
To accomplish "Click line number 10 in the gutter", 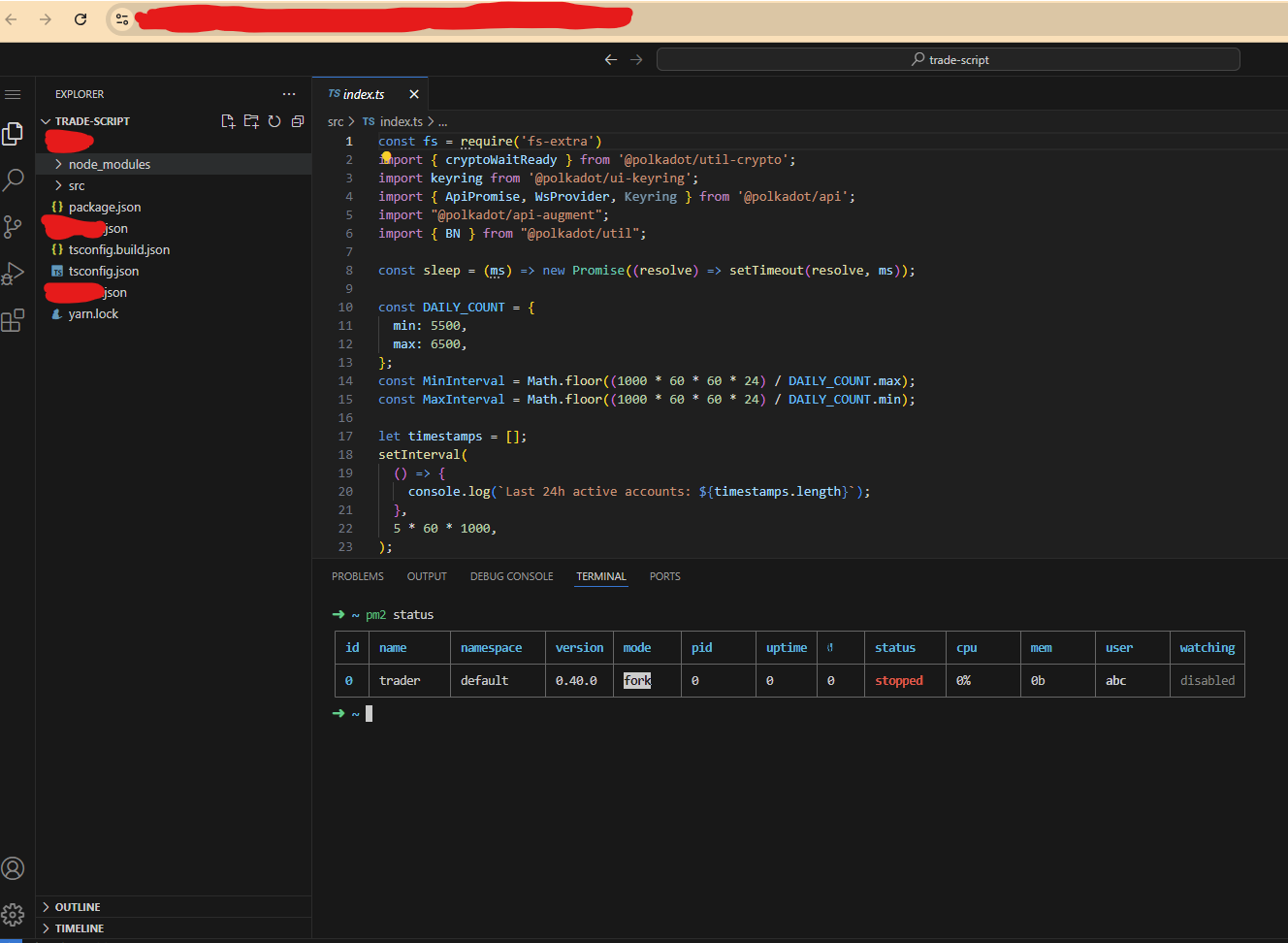I will tap(345, 307).
